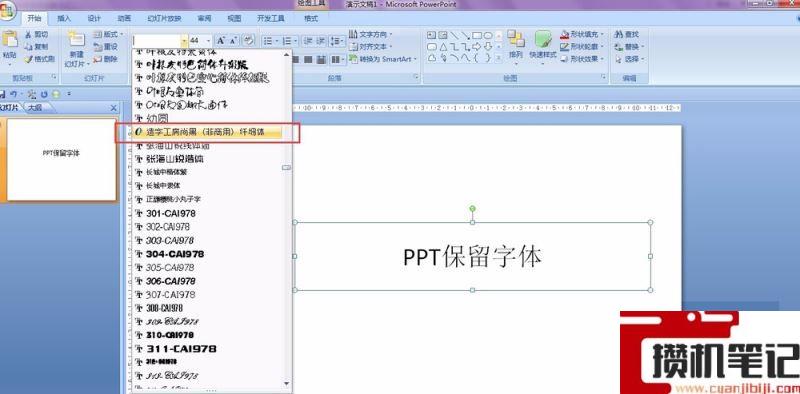The height and width of the screenshot is (394, 800).
Task: Click the Paste clipboard icon
Action: coord(10,39)
